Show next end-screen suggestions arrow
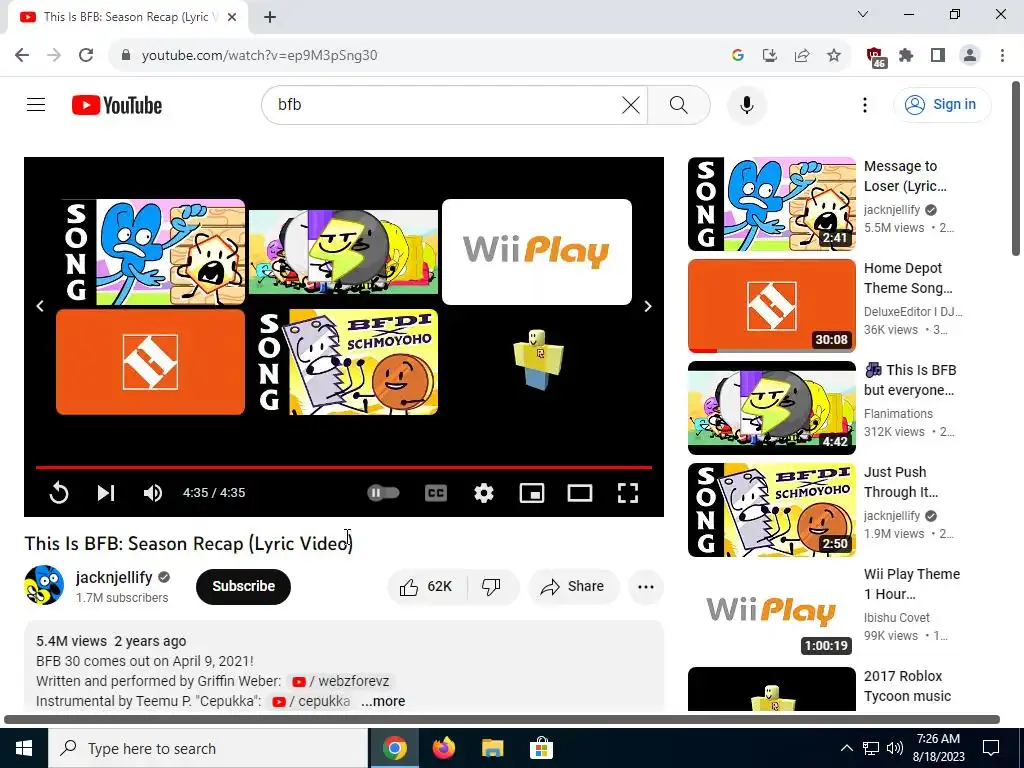This screenshot has height=768, width=1024. tap(648, 306)
